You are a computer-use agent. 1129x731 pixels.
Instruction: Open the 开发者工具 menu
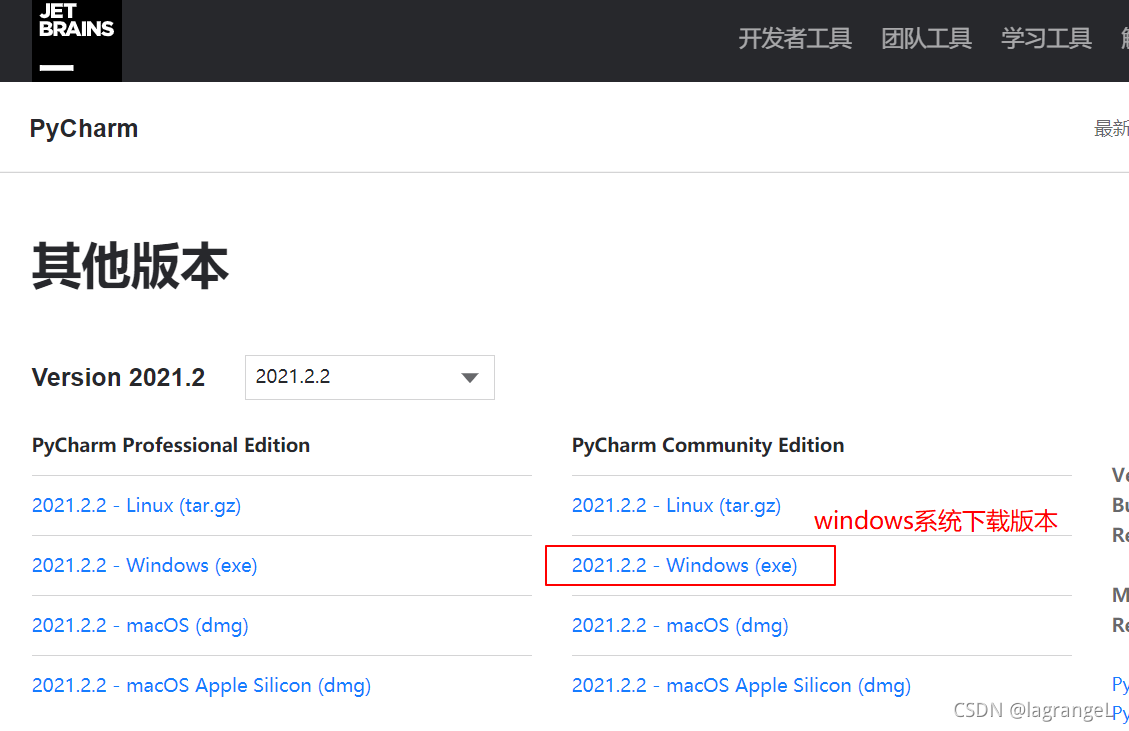[795, 38]
